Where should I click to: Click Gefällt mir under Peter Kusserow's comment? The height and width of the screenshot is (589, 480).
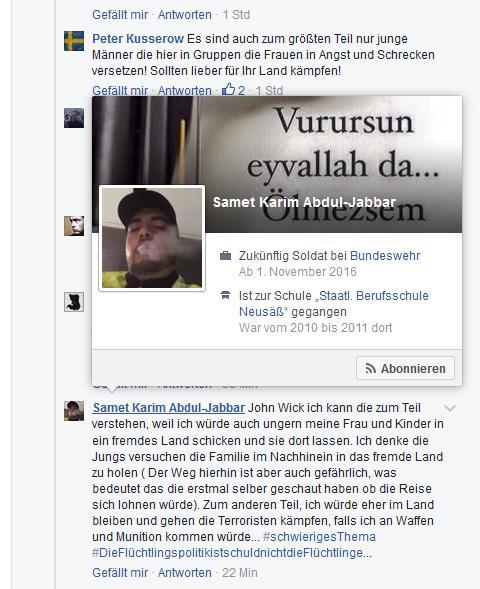(x=120, y=90)
